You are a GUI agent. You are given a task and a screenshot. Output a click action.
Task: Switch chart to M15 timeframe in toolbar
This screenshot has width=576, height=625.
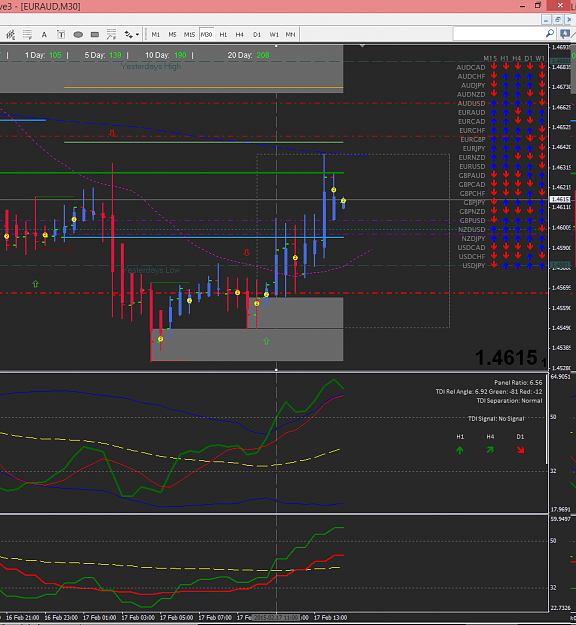tap(189, 35)
